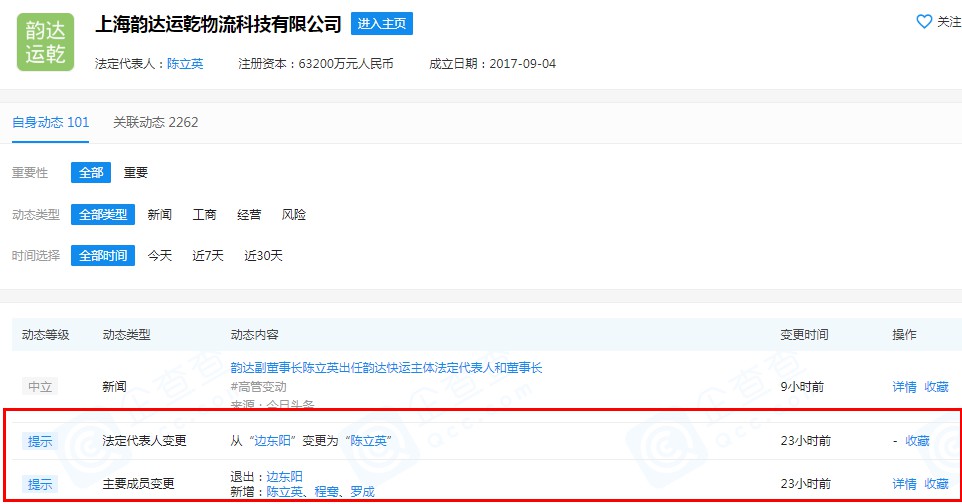
Task: Click the 动态类型 column header
Action: [x=126, y=335]
